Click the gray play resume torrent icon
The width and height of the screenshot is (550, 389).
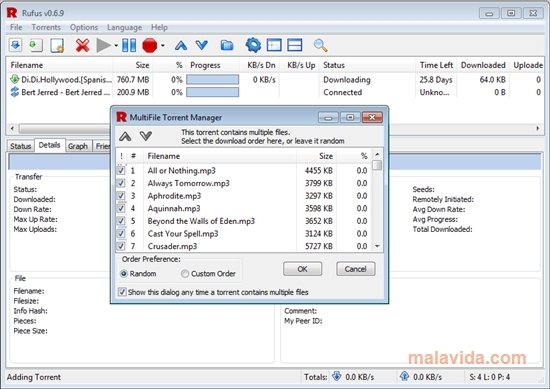click(104, 46)
